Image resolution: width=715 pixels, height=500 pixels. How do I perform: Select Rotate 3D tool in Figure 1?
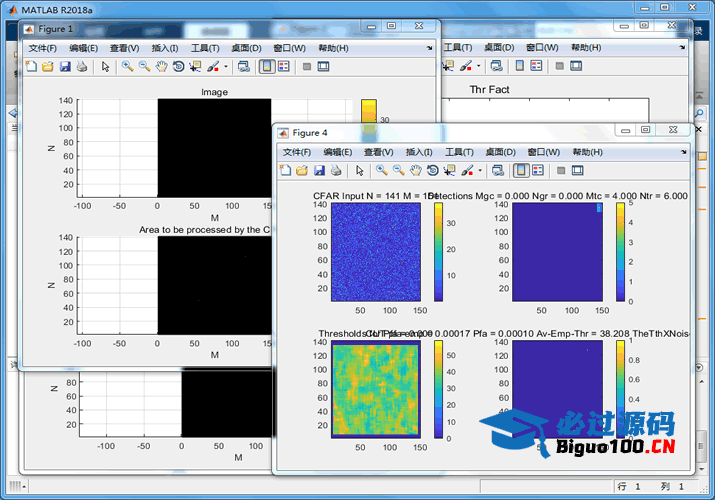pos(178,67)
